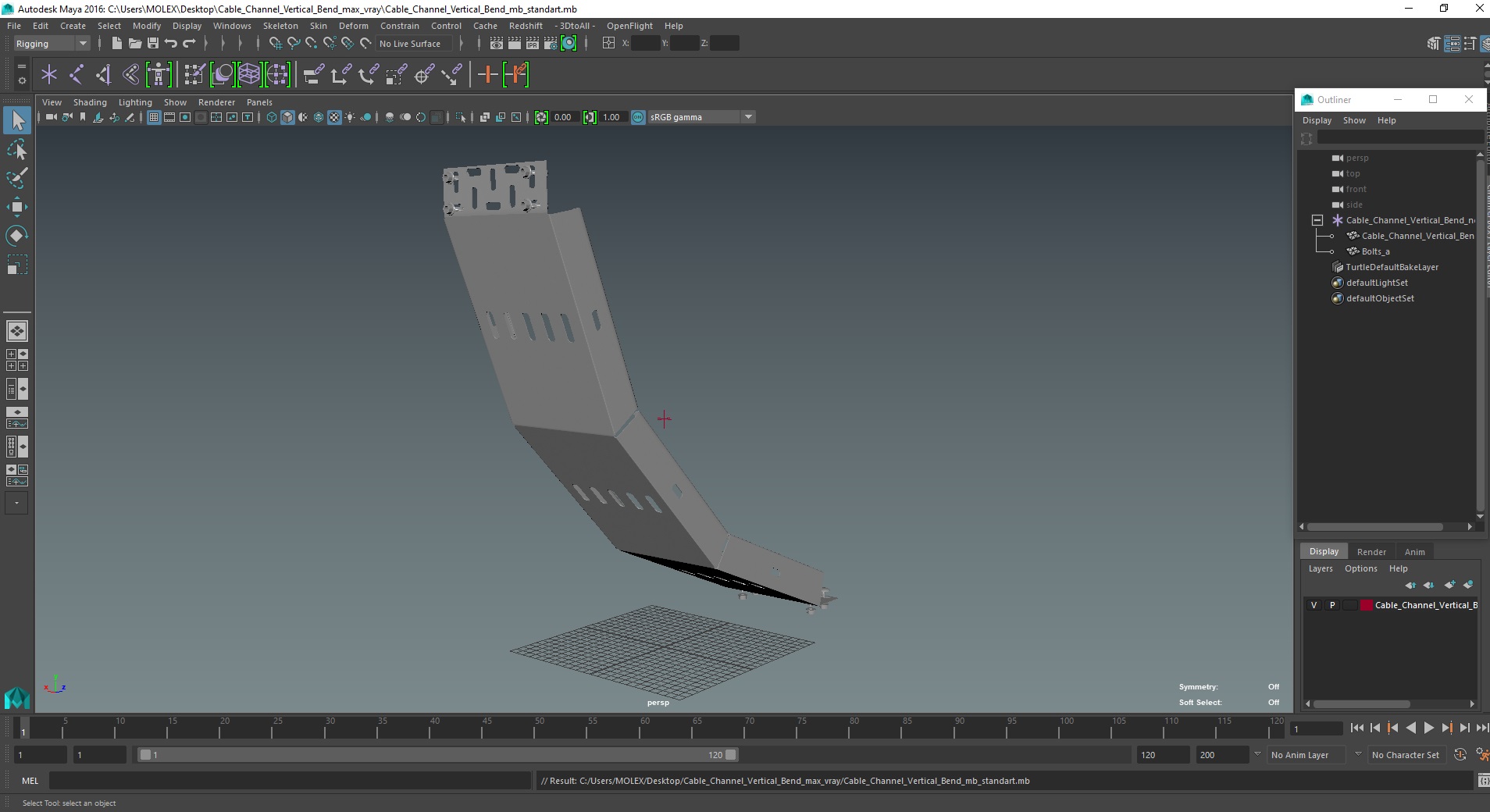Viewport: 1490px width, 812px height.
Task: Click the Undo icon on the status line
Action: pos(171,44)
